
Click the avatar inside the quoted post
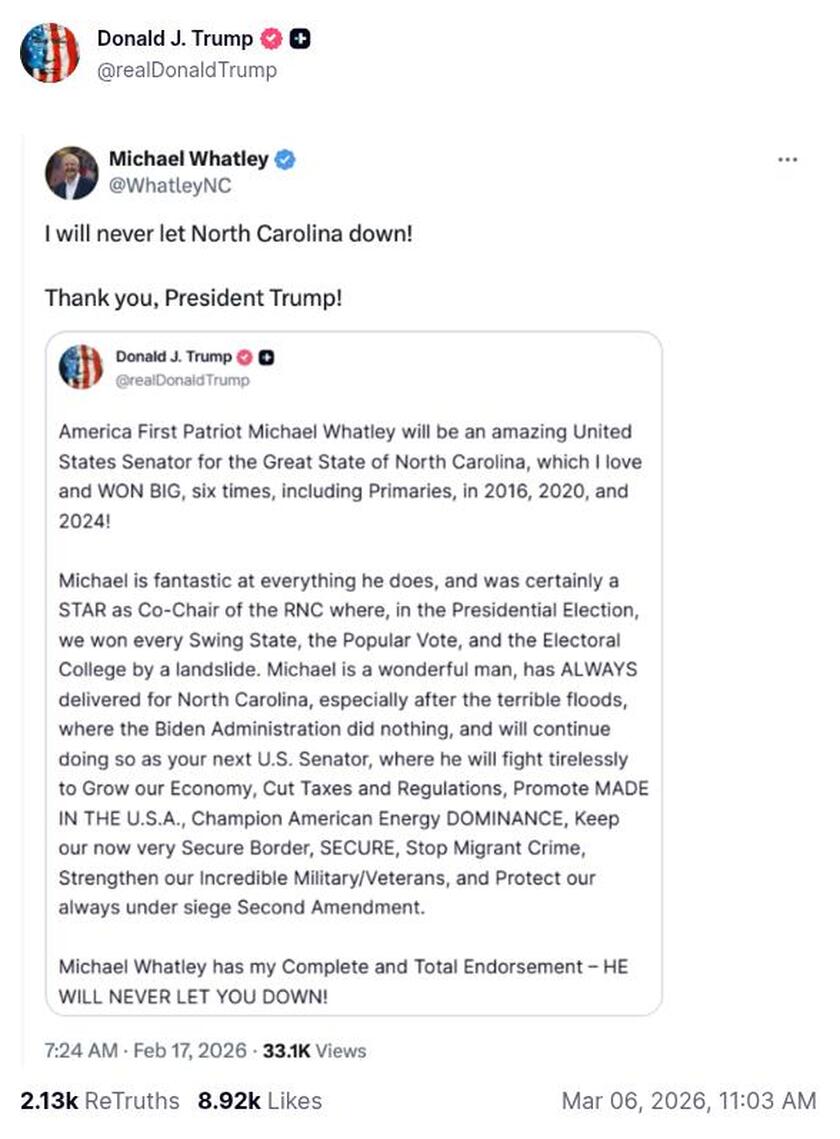81,367
